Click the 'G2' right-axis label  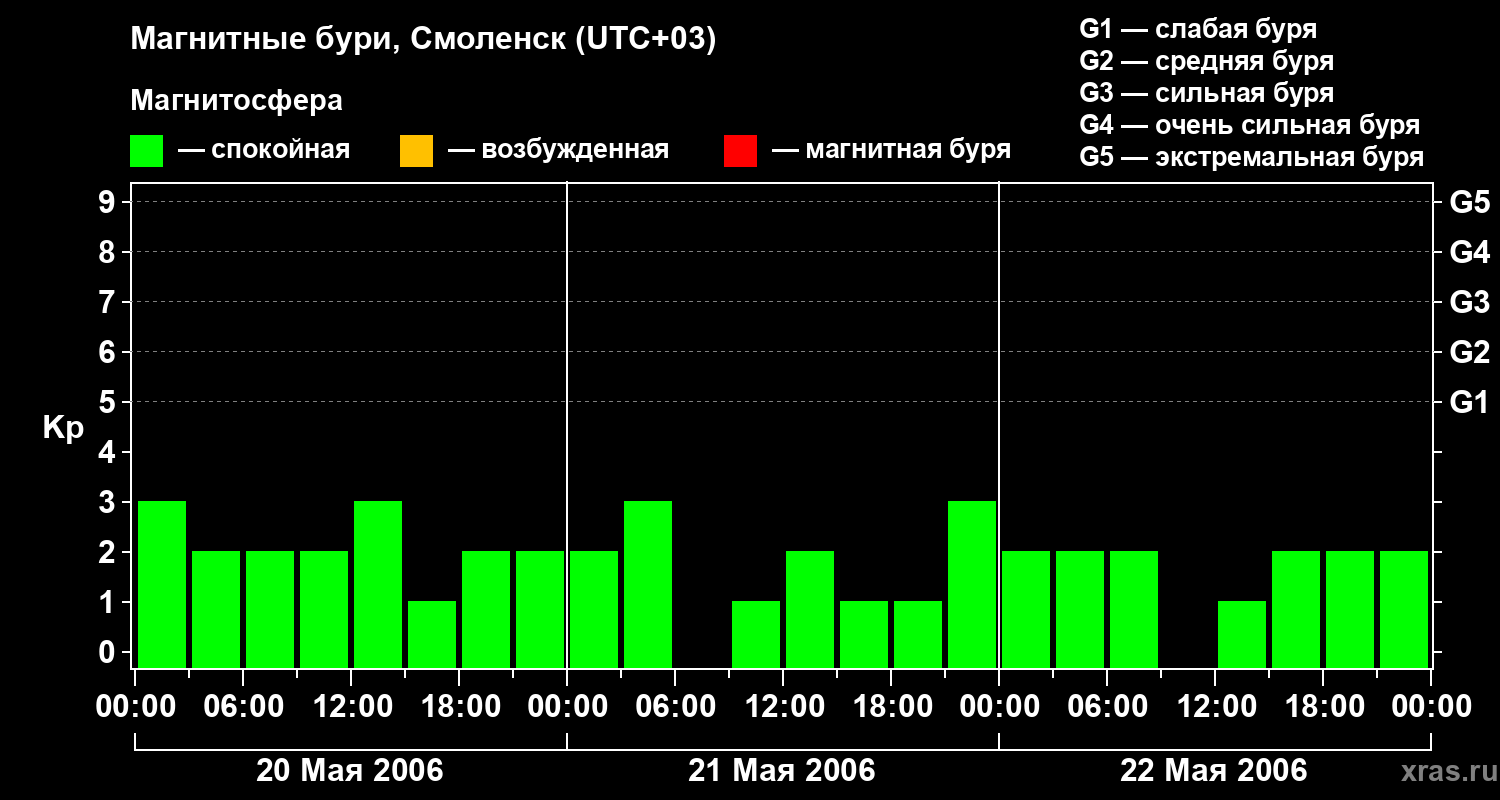tap(1469, 352)
